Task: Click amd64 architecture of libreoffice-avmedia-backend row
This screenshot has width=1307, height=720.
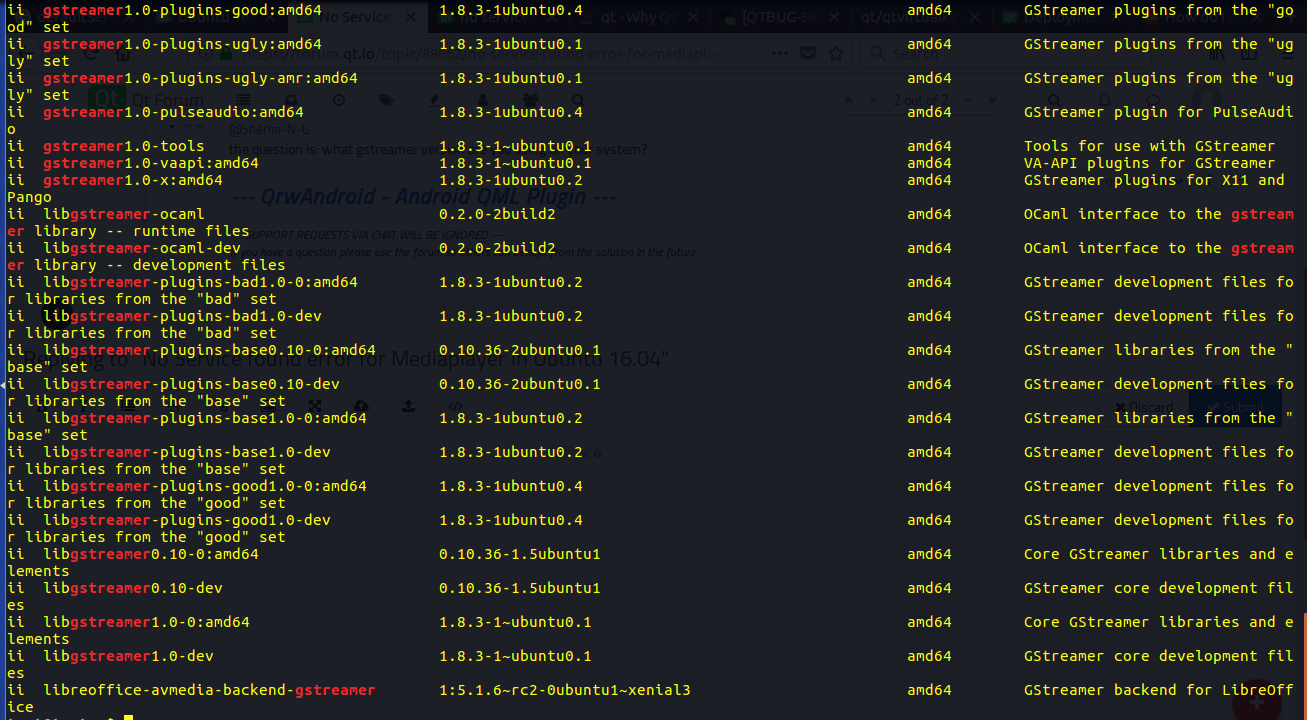Action: [929, 690]
